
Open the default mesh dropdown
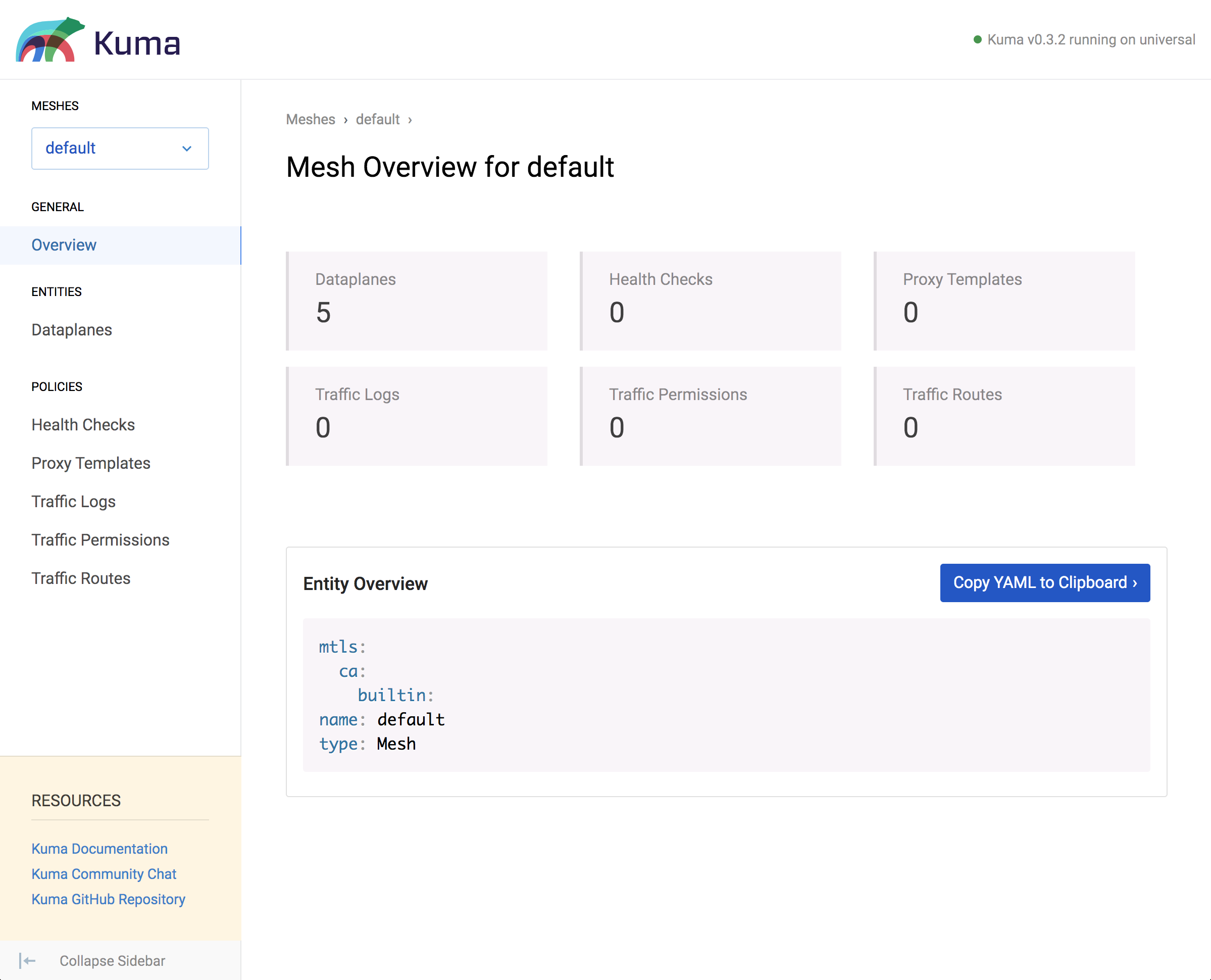[120, 149]
